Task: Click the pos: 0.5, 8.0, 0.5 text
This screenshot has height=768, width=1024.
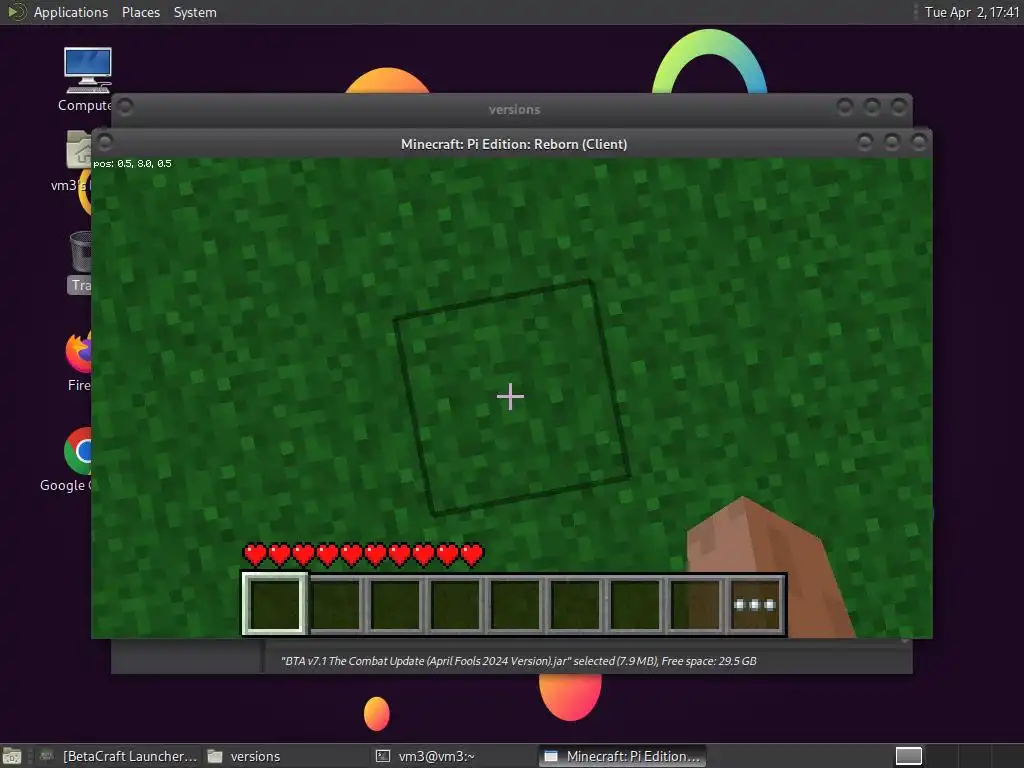Action: click(132, 164)
